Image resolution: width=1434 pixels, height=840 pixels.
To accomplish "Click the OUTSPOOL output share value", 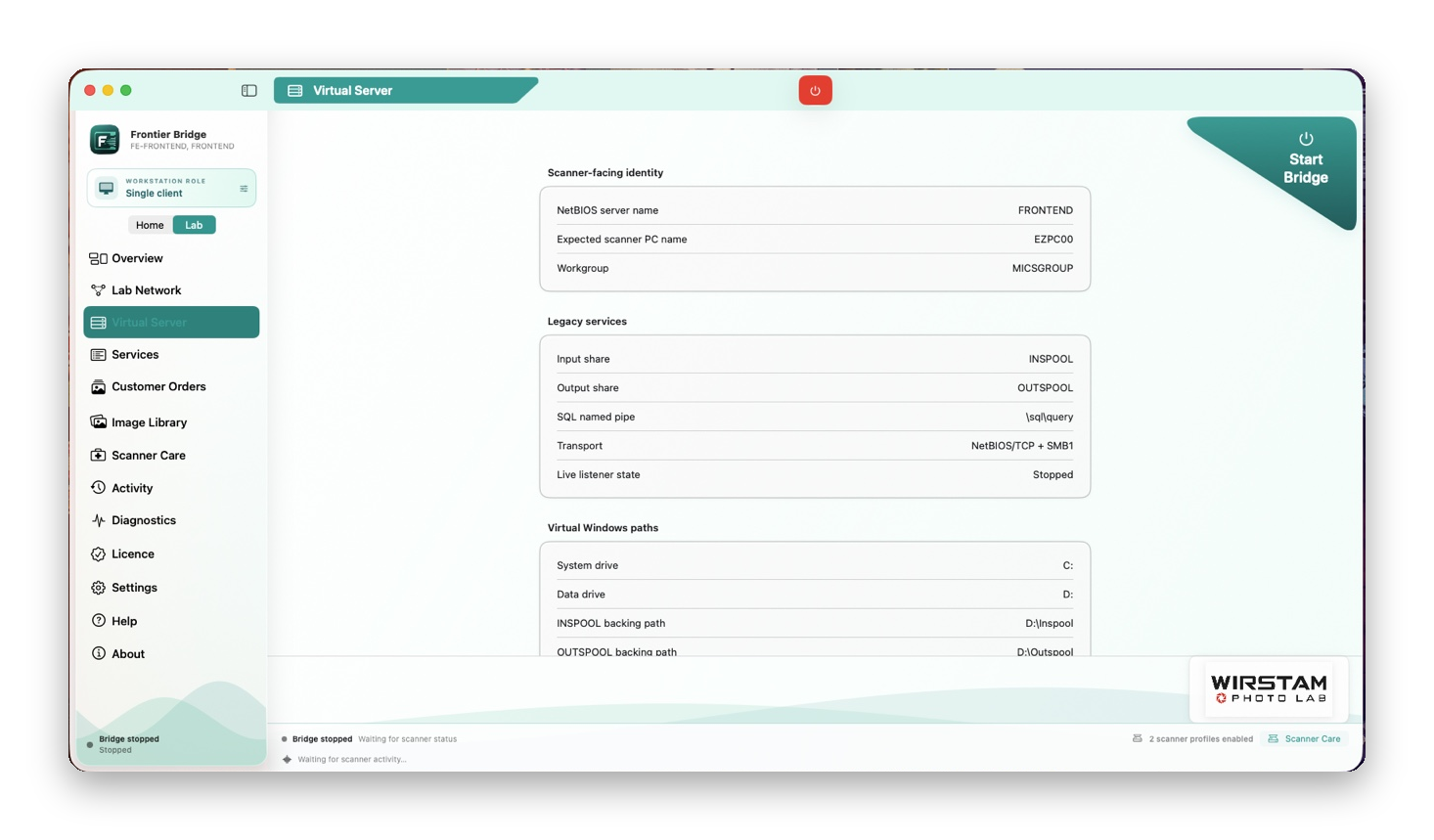I will coord(1045,388).
